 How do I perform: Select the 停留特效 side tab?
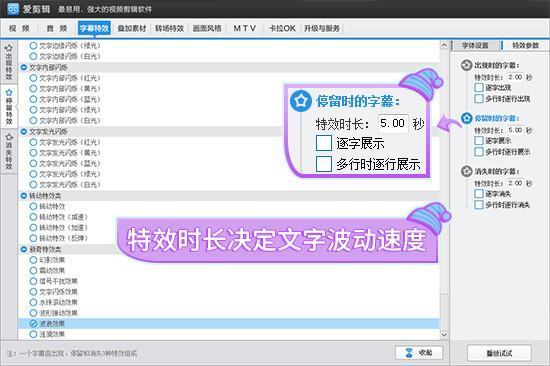[9, 107]
